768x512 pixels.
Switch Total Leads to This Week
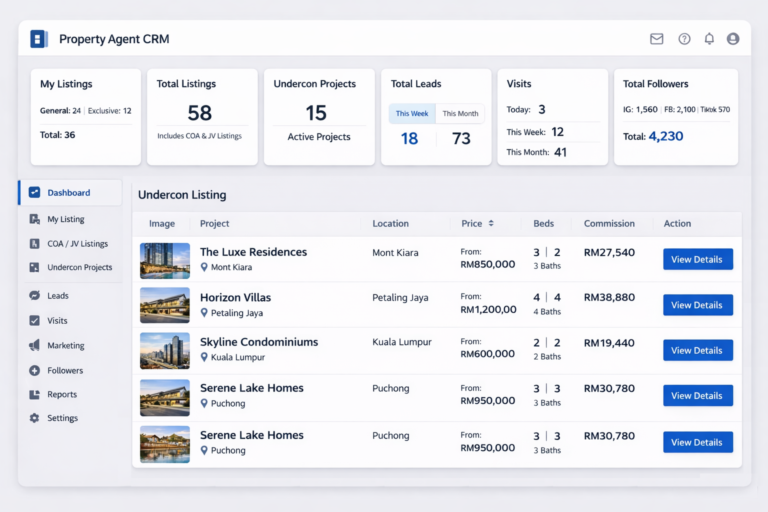click(x=412, y=114)
